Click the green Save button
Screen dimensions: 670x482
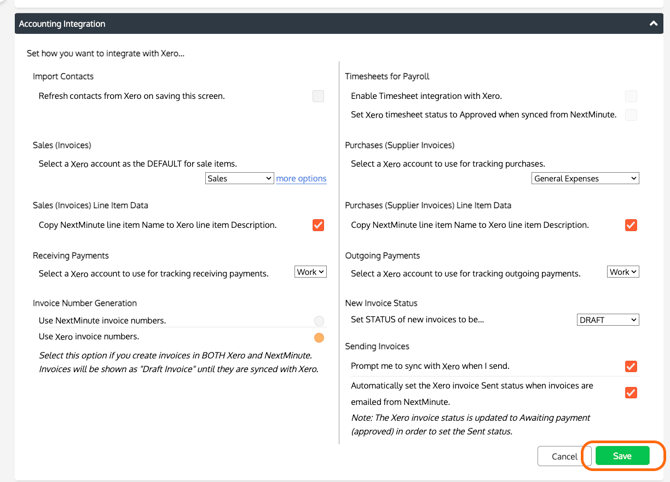point(622,456)
